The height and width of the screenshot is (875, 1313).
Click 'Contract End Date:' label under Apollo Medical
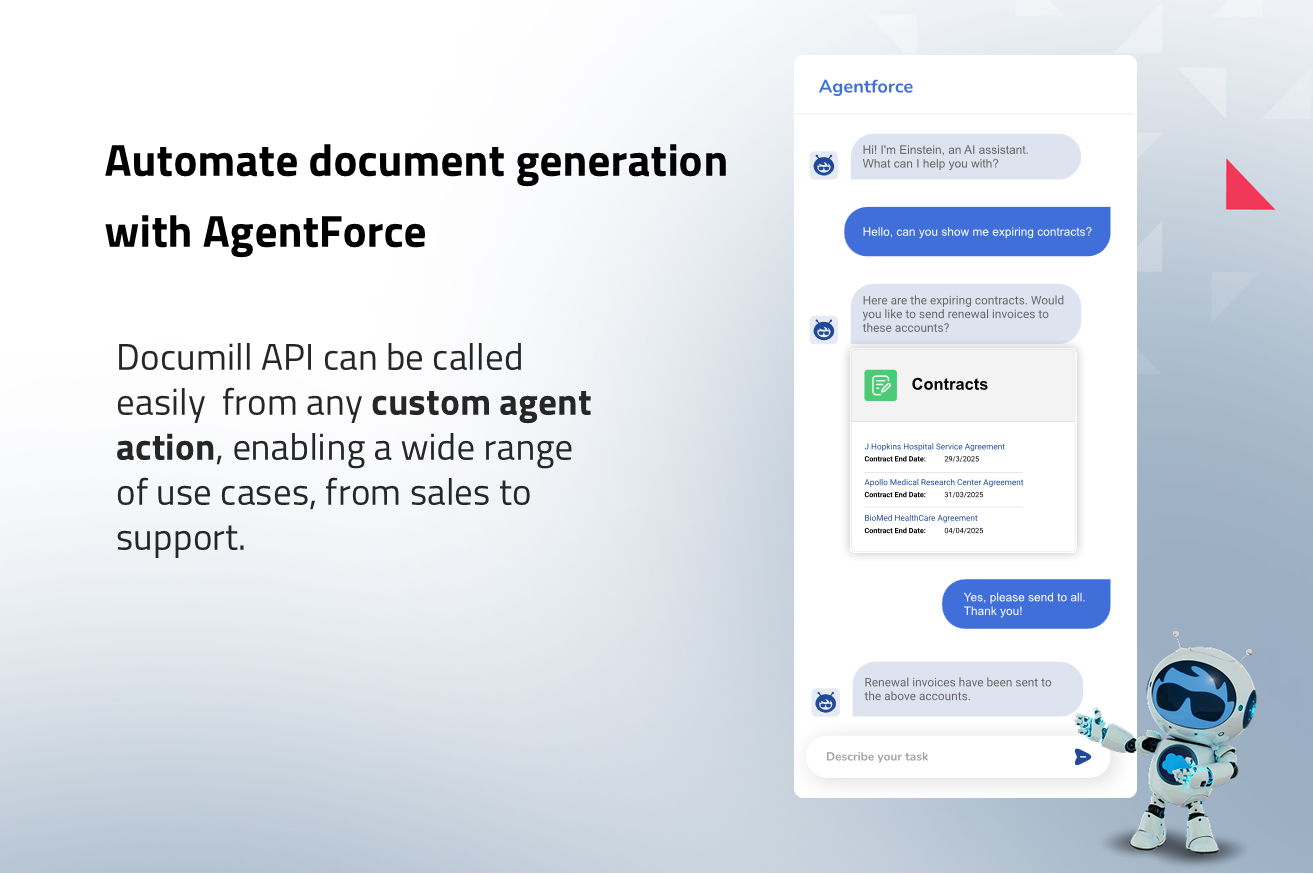click(x=895, y=495)
